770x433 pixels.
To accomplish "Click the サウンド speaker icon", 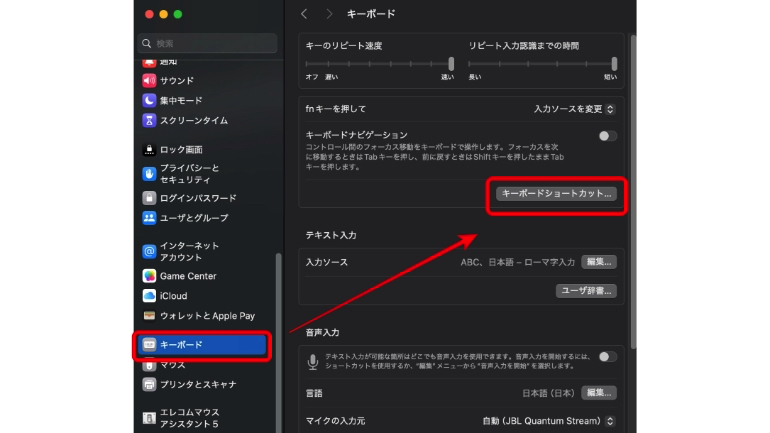I will click(x=149, y=81).
